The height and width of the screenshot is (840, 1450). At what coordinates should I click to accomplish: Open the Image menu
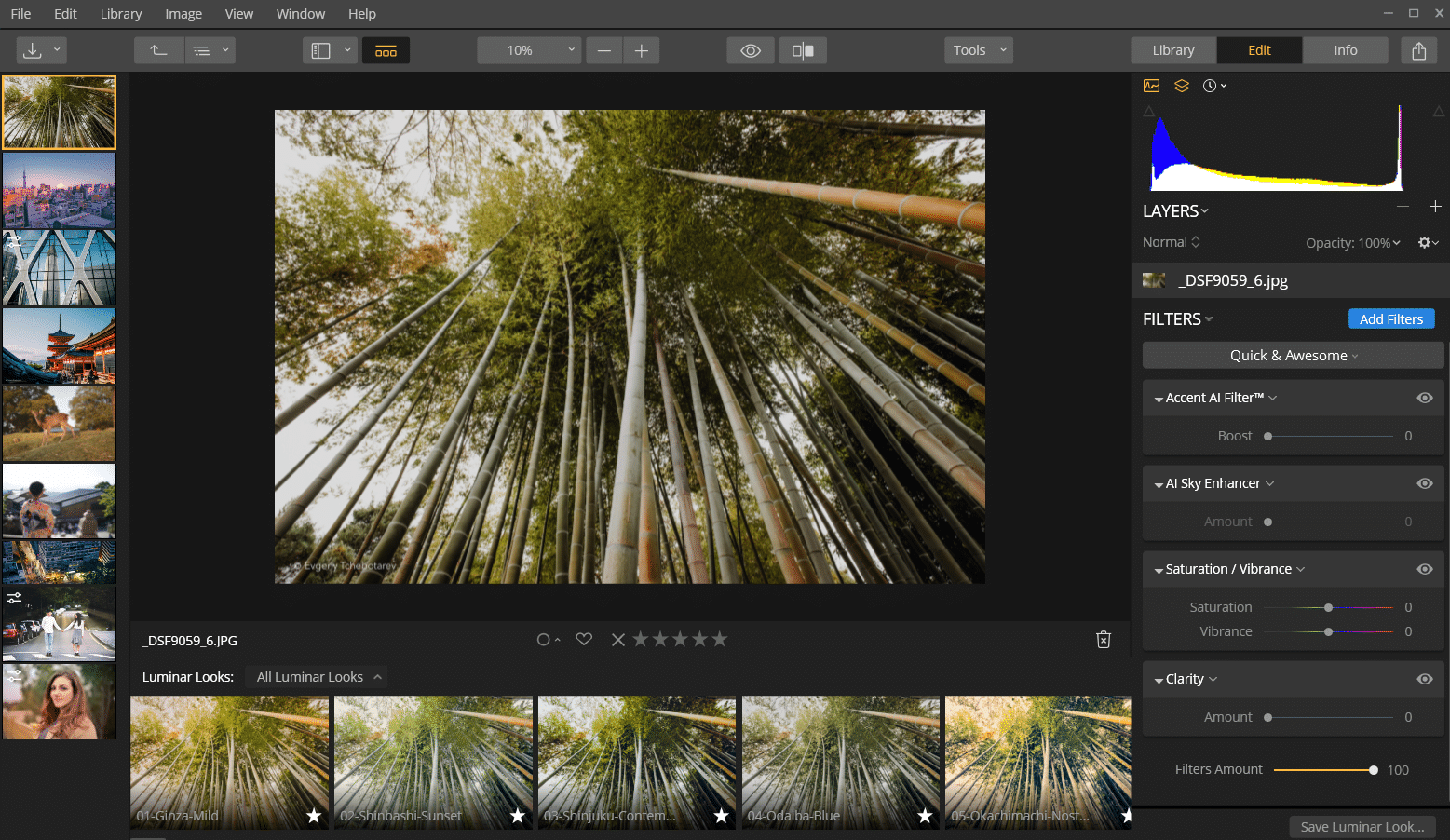click(x=183, y=14)
